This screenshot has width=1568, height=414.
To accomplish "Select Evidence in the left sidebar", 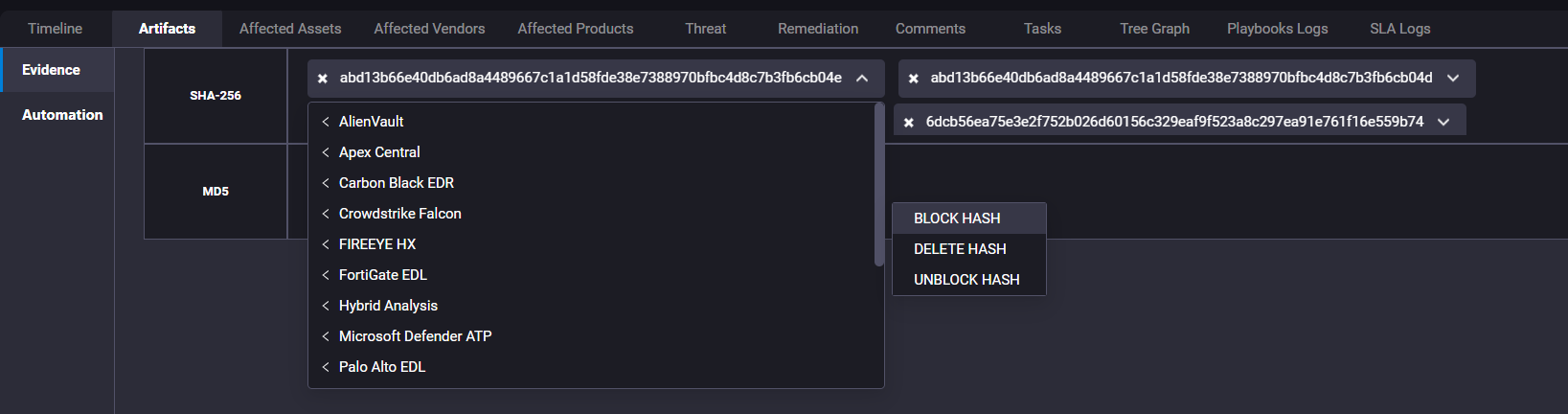I will [x=57, y=70].
